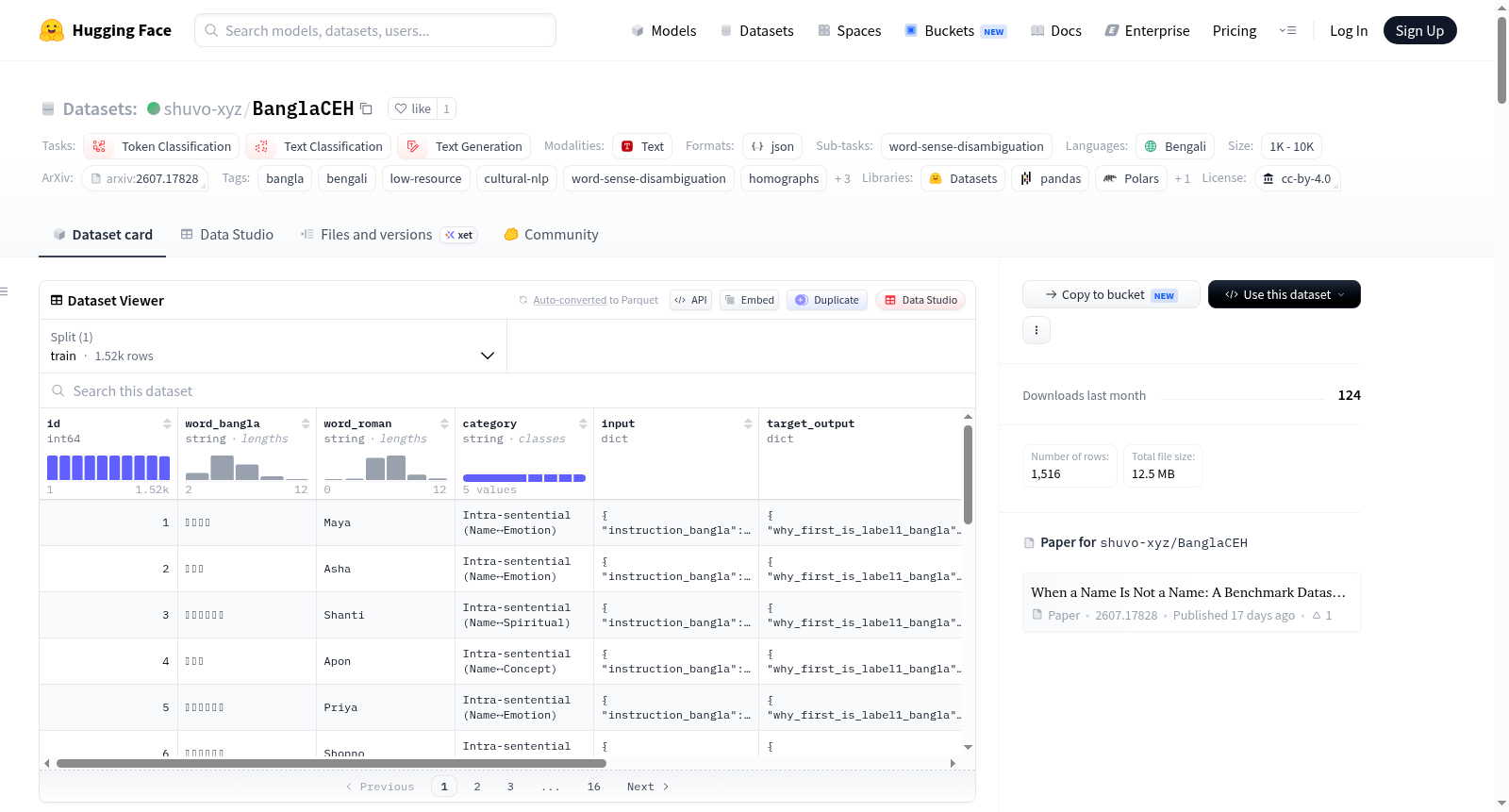
Task: Click the cc-by-4.0 license tag
Action: pyautogui.click(x=1298, y=178)
